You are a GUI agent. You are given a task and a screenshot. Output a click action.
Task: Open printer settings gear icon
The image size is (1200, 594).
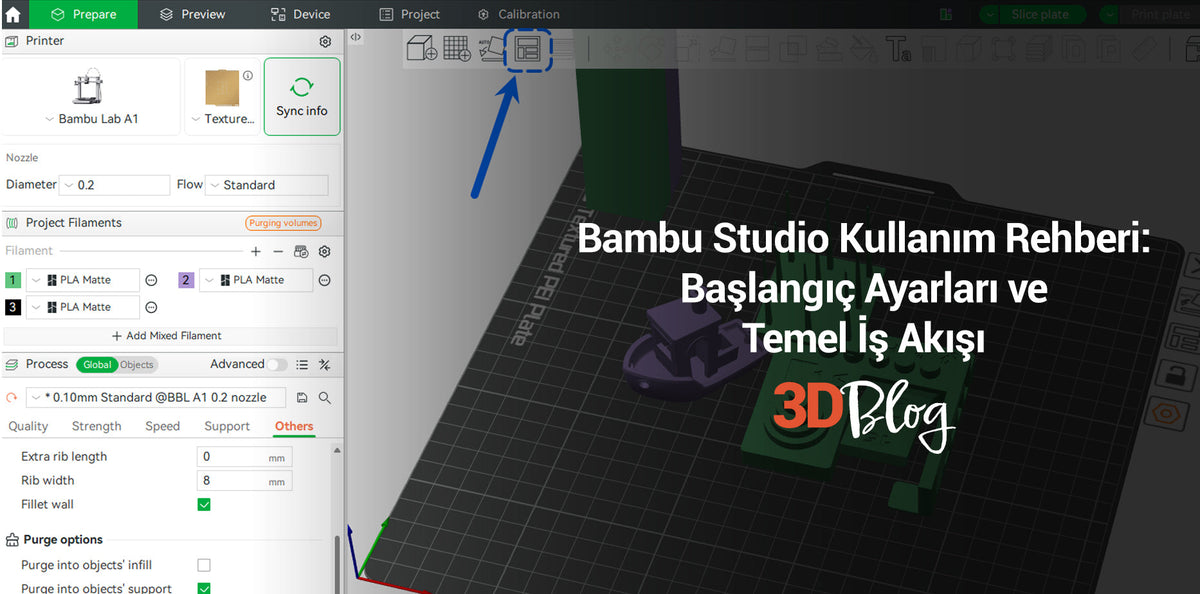(325, 41)
